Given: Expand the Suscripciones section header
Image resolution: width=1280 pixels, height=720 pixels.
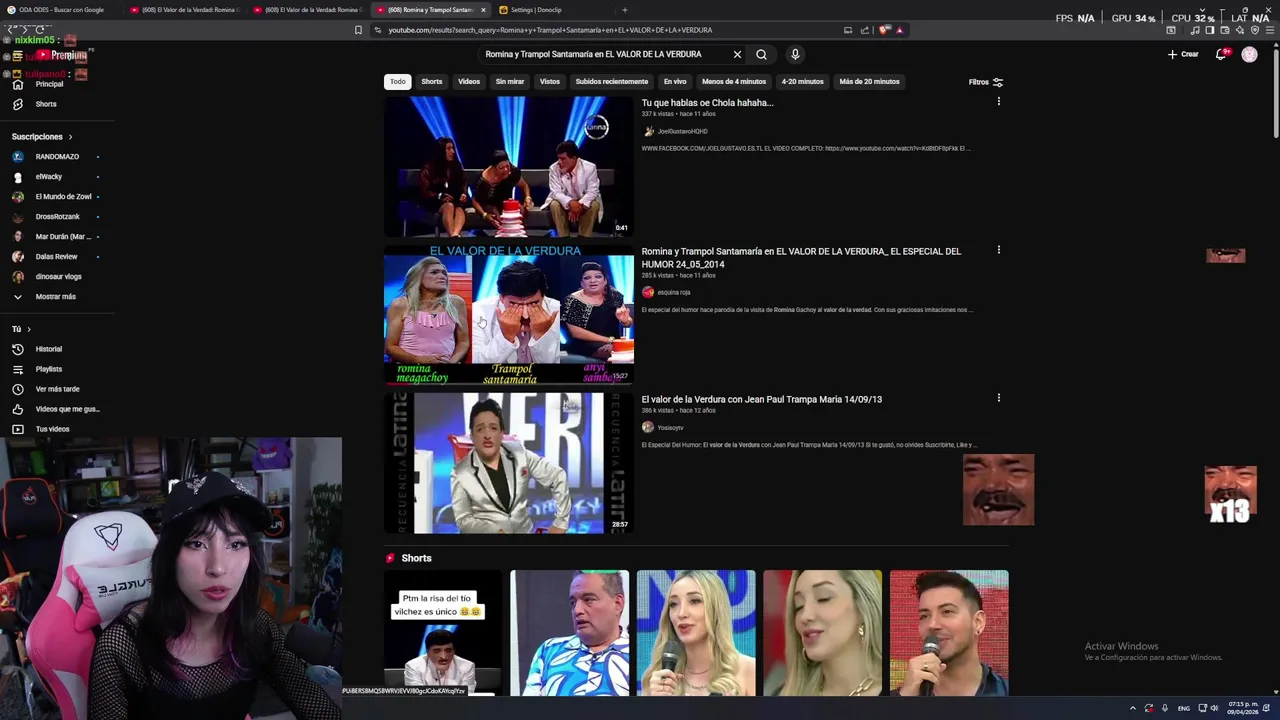Looking at the screenshot, I should click(42, 137).
